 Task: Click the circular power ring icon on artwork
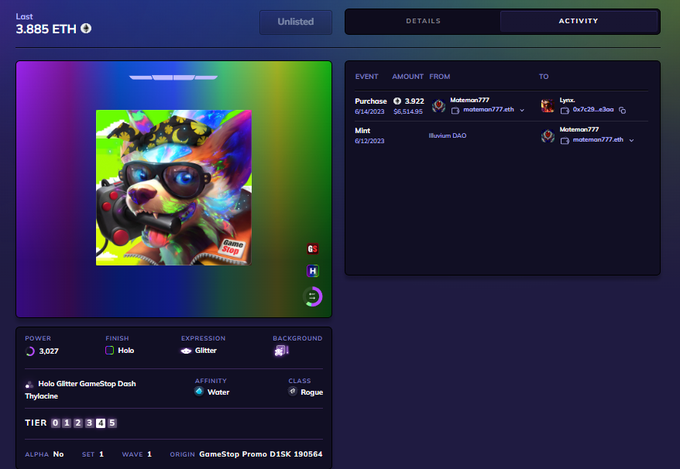pyautogui.click(x=312, y=297)
